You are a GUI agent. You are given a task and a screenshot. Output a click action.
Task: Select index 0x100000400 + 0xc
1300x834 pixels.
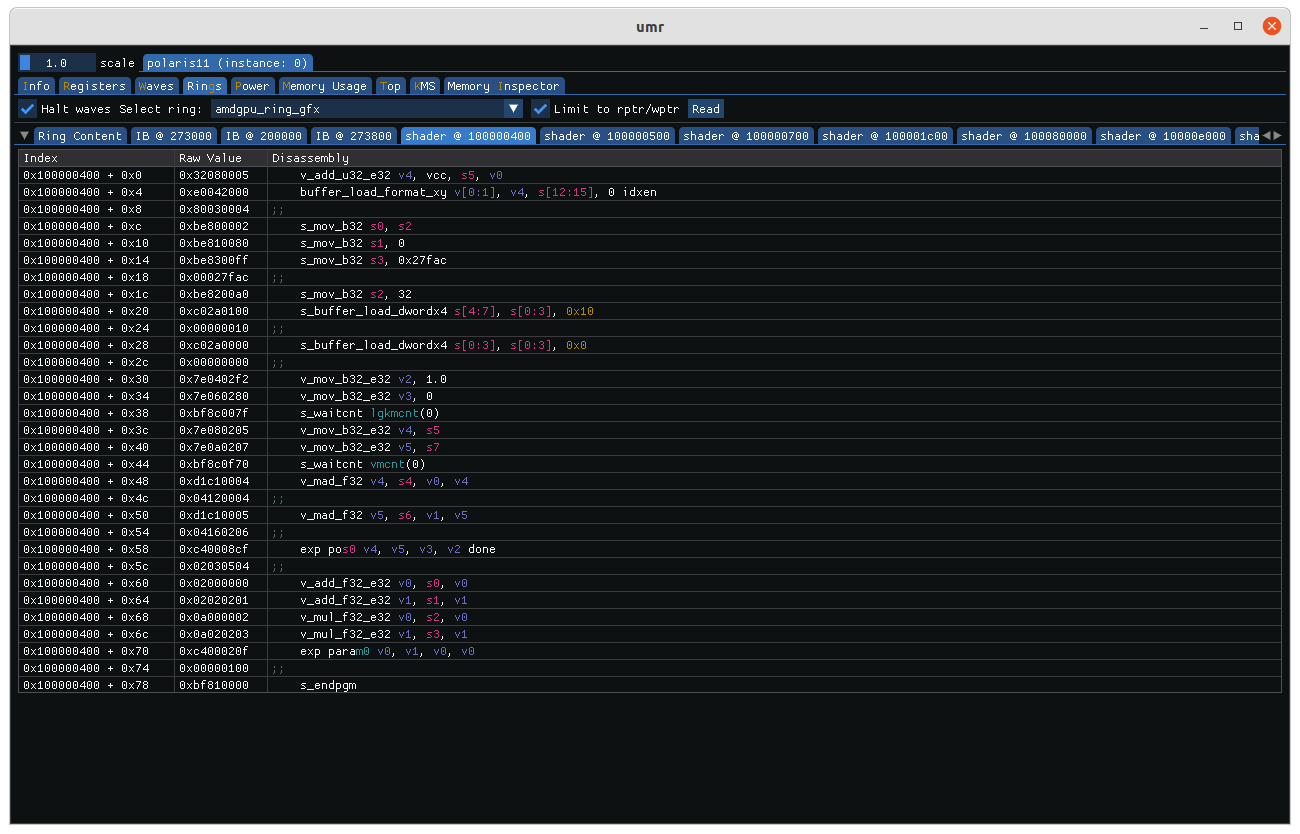coord(83,226)
